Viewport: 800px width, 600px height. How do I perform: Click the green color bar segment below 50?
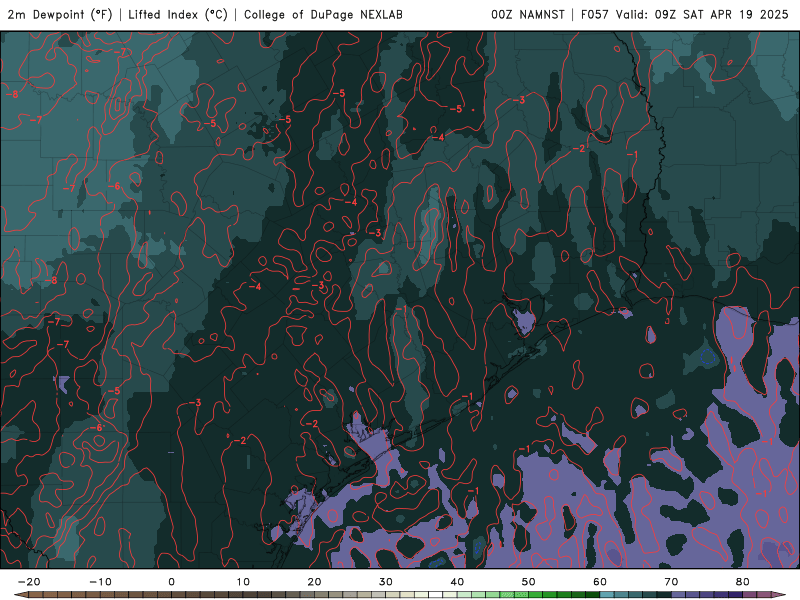coord(535,595)
